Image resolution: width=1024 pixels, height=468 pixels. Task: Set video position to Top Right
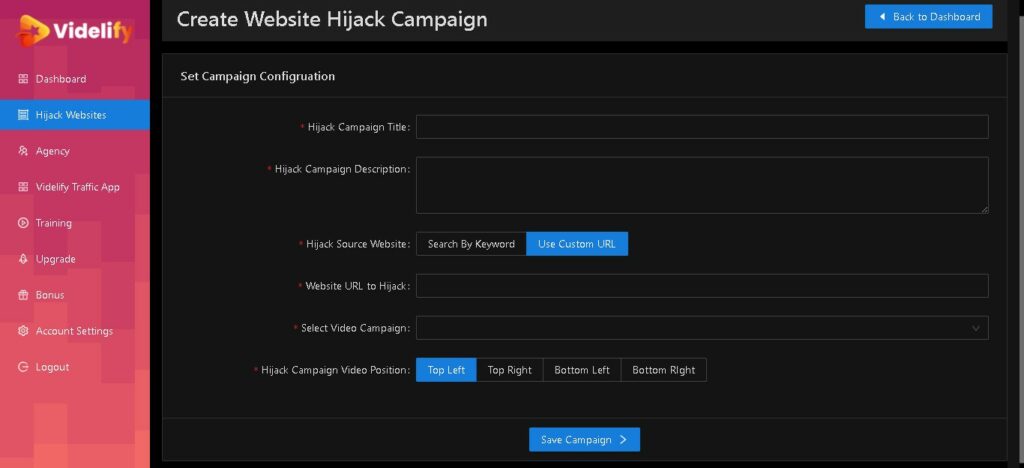(509, 370)
